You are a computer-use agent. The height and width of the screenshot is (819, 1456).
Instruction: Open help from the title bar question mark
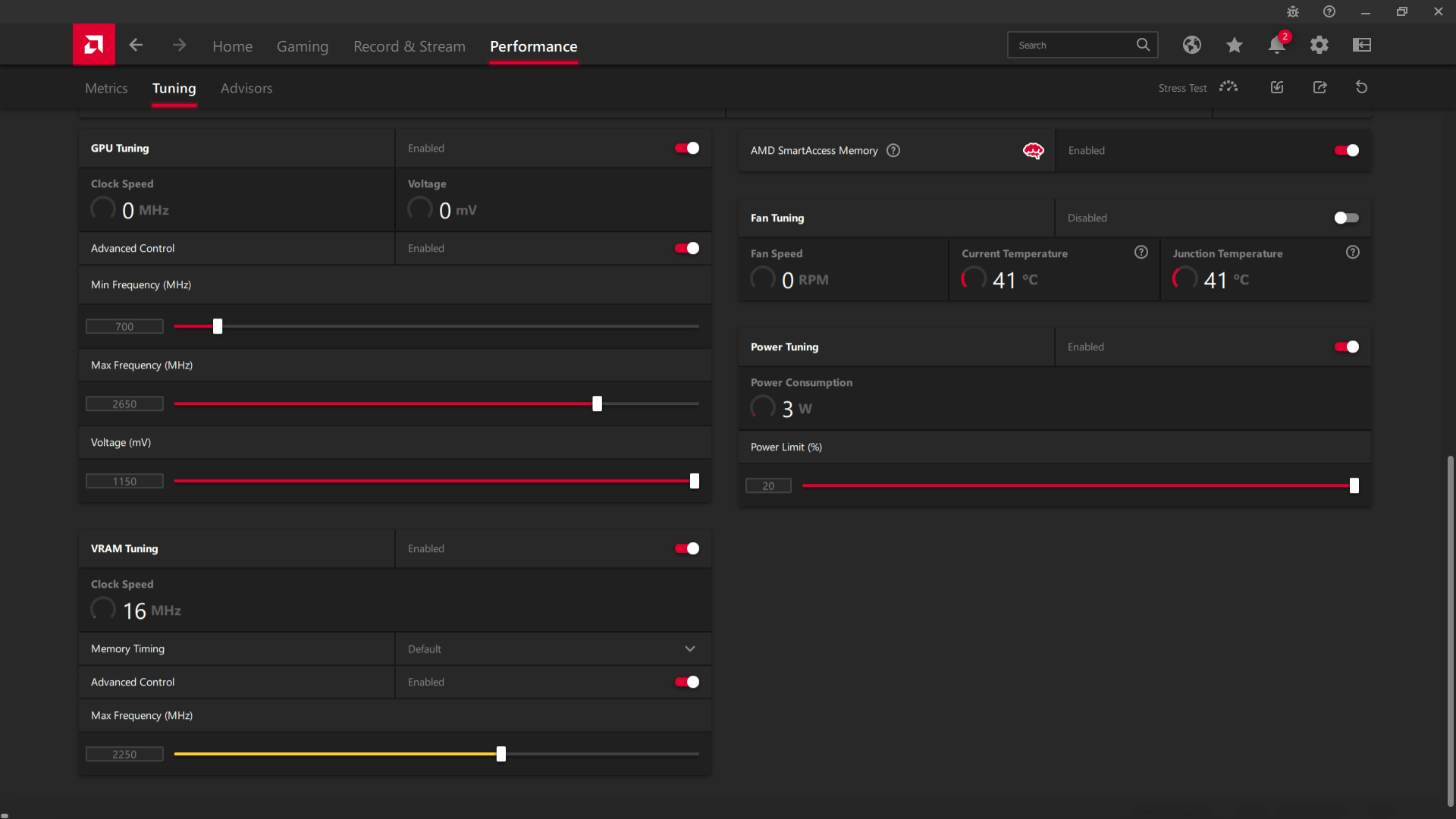click(x=1329, y=11)
